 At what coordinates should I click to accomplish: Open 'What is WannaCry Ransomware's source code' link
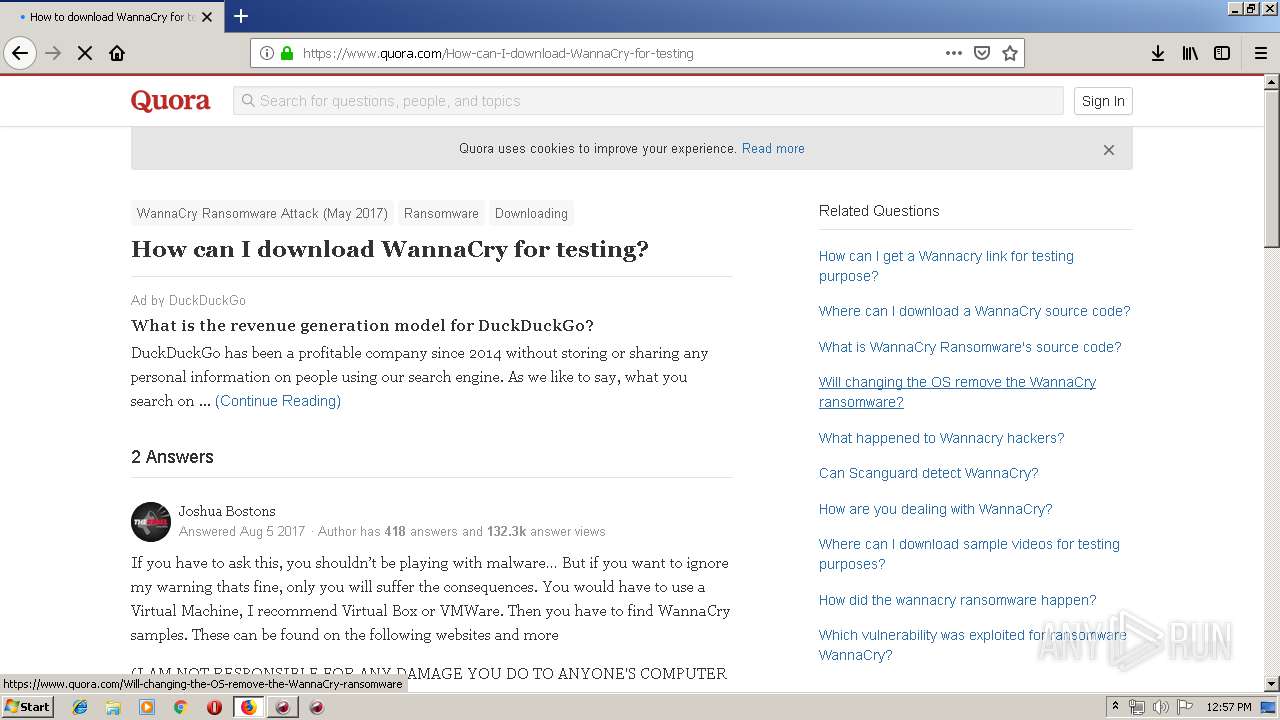[x=970, y=347]
